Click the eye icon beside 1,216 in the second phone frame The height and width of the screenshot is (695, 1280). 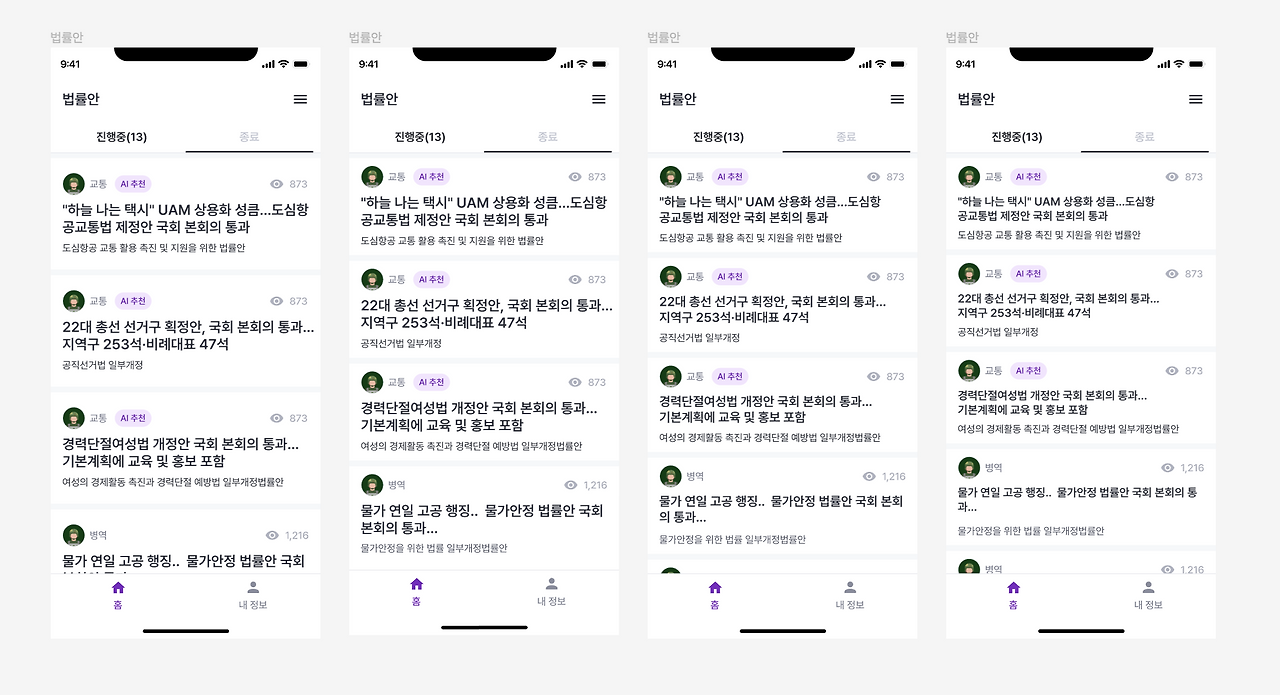click(571, 485)
